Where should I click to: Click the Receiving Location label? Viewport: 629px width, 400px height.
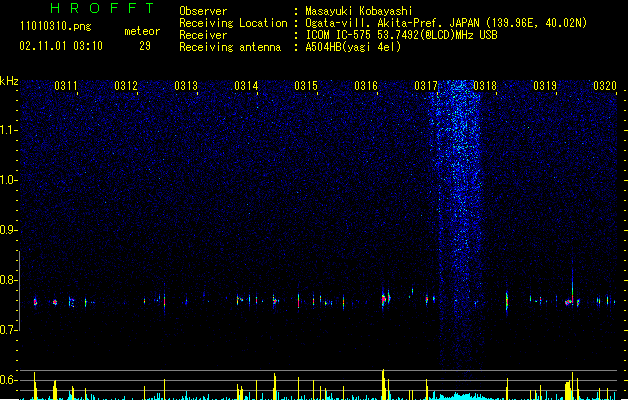[233, 23]
